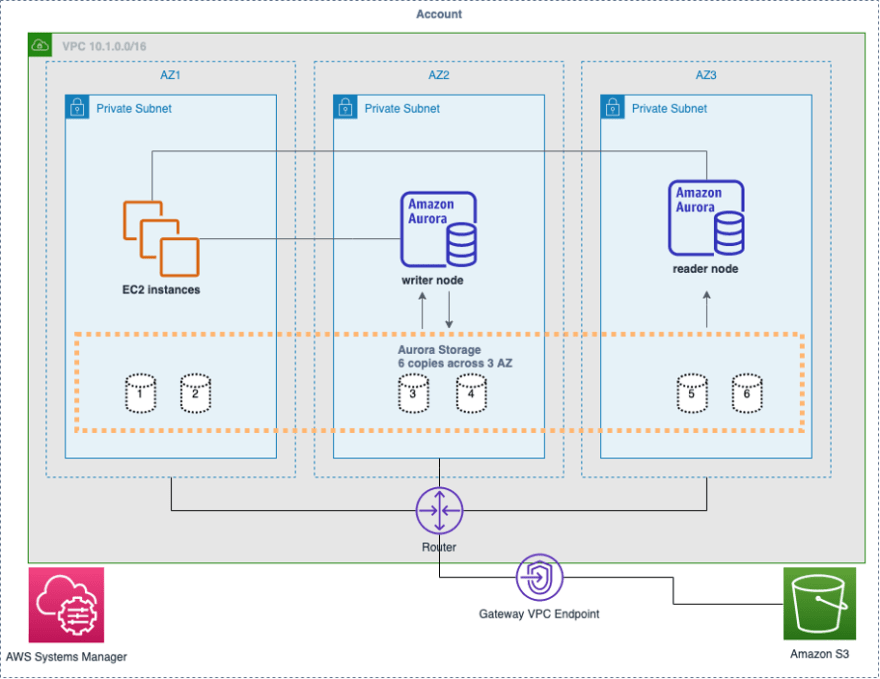This screenshot has height=679, width=880.
Task: Click the AZ1 label
Action: click(x=170, y=75)
